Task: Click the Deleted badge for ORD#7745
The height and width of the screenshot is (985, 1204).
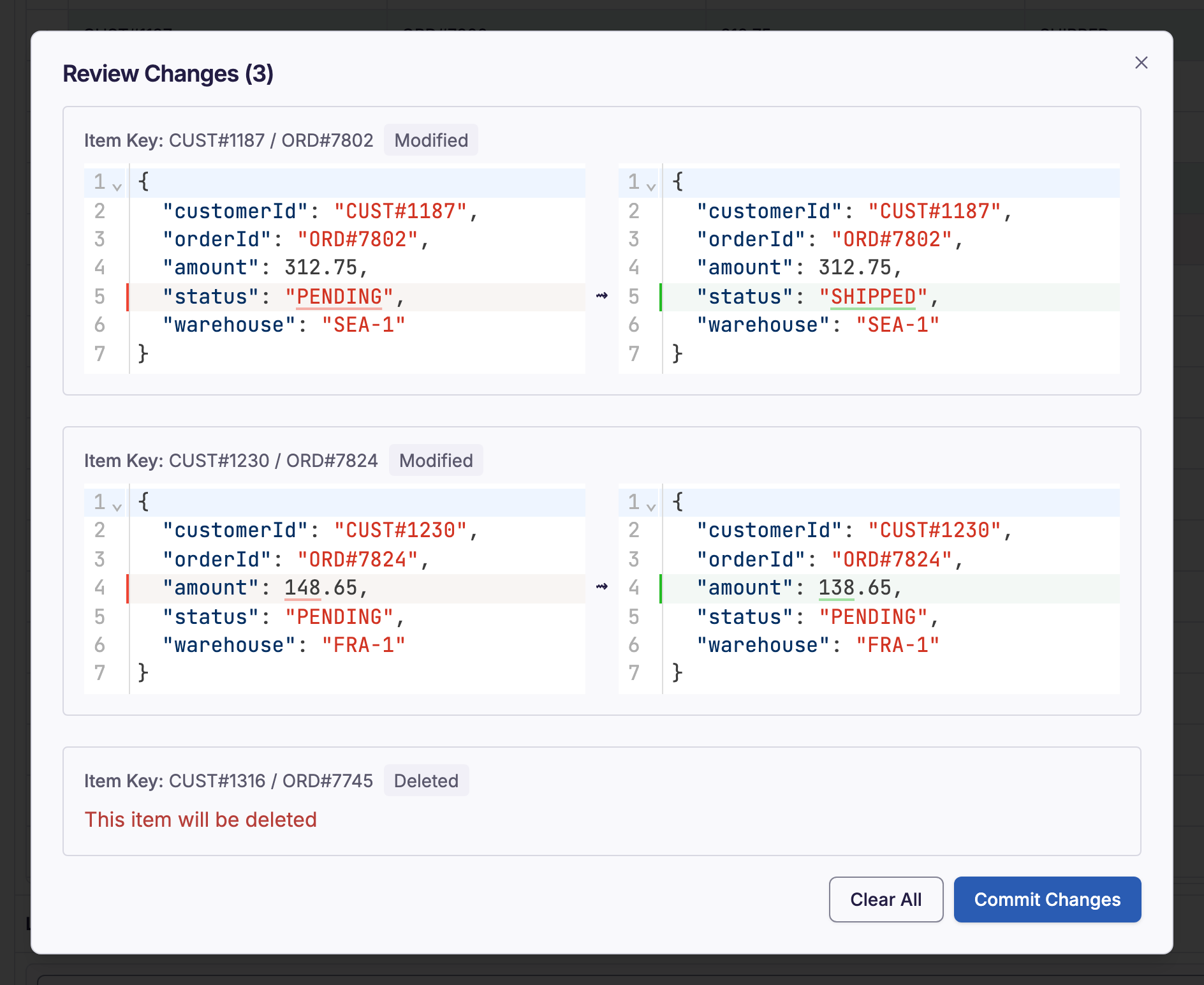Action: [426, 780]
